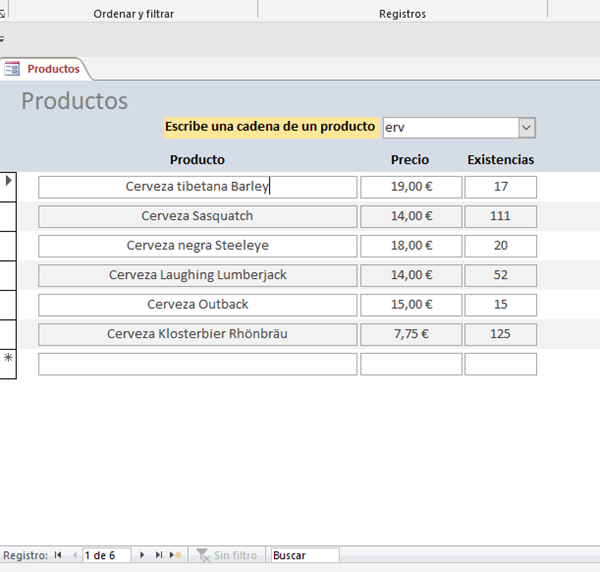Click the Sin filtro filter indicator
Screen dimensions: 600x572
point(227,555)
